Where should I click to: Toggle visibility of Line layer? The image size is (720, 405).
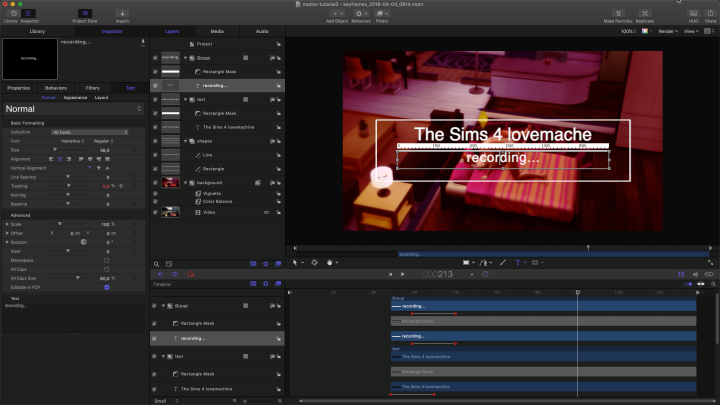pyautogui.click(x=155, y=155)
